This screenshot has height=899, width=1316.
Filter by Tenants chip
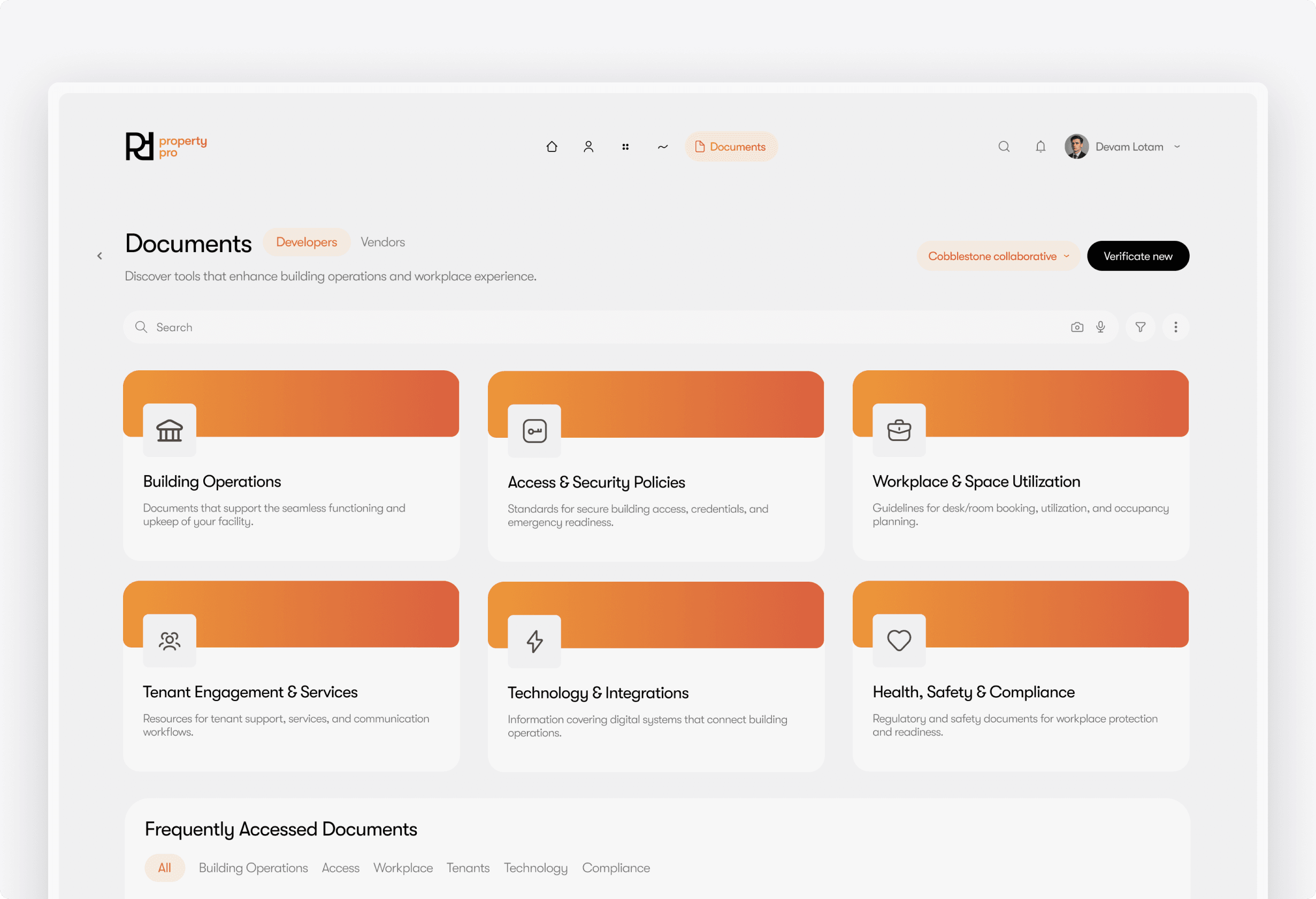(468, 868)
